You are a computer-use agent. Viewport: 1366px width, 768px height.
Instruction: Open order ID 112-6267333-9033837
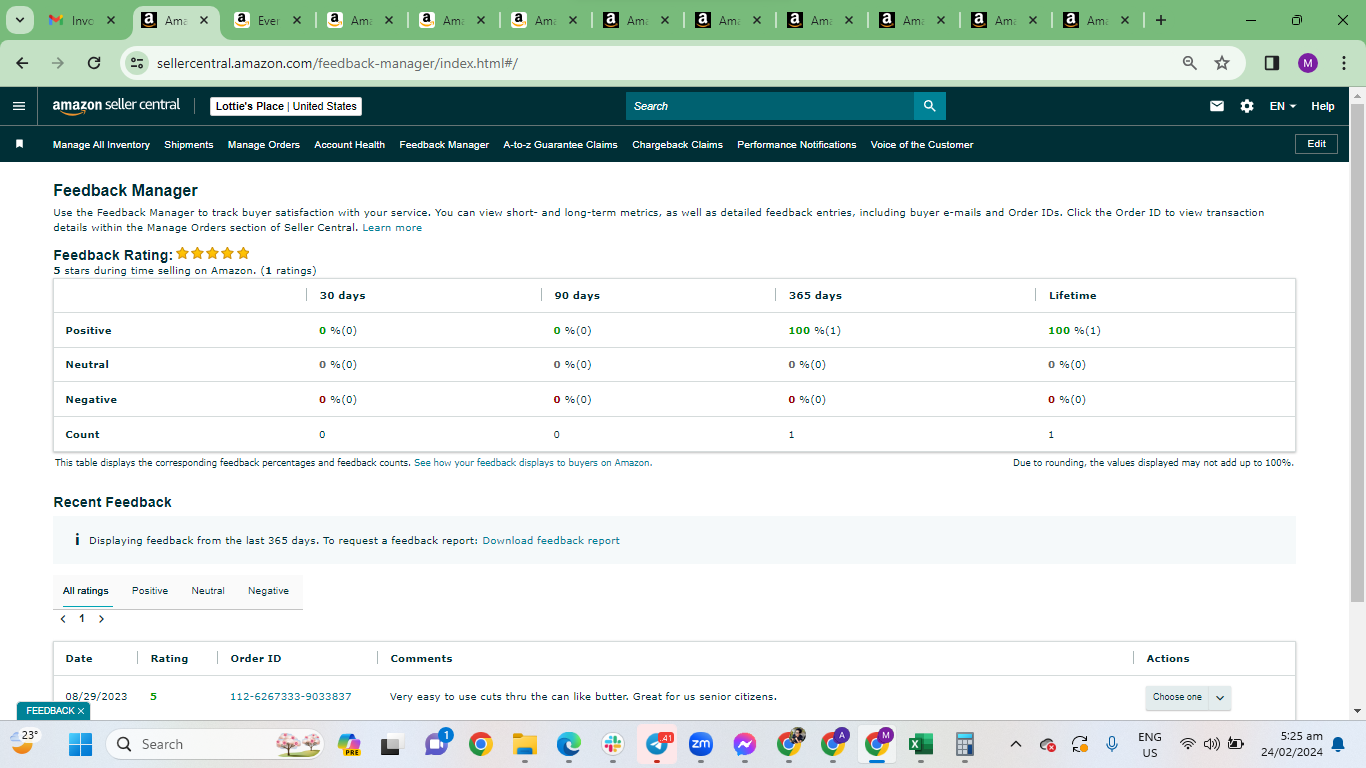click(x=291, y=697)
